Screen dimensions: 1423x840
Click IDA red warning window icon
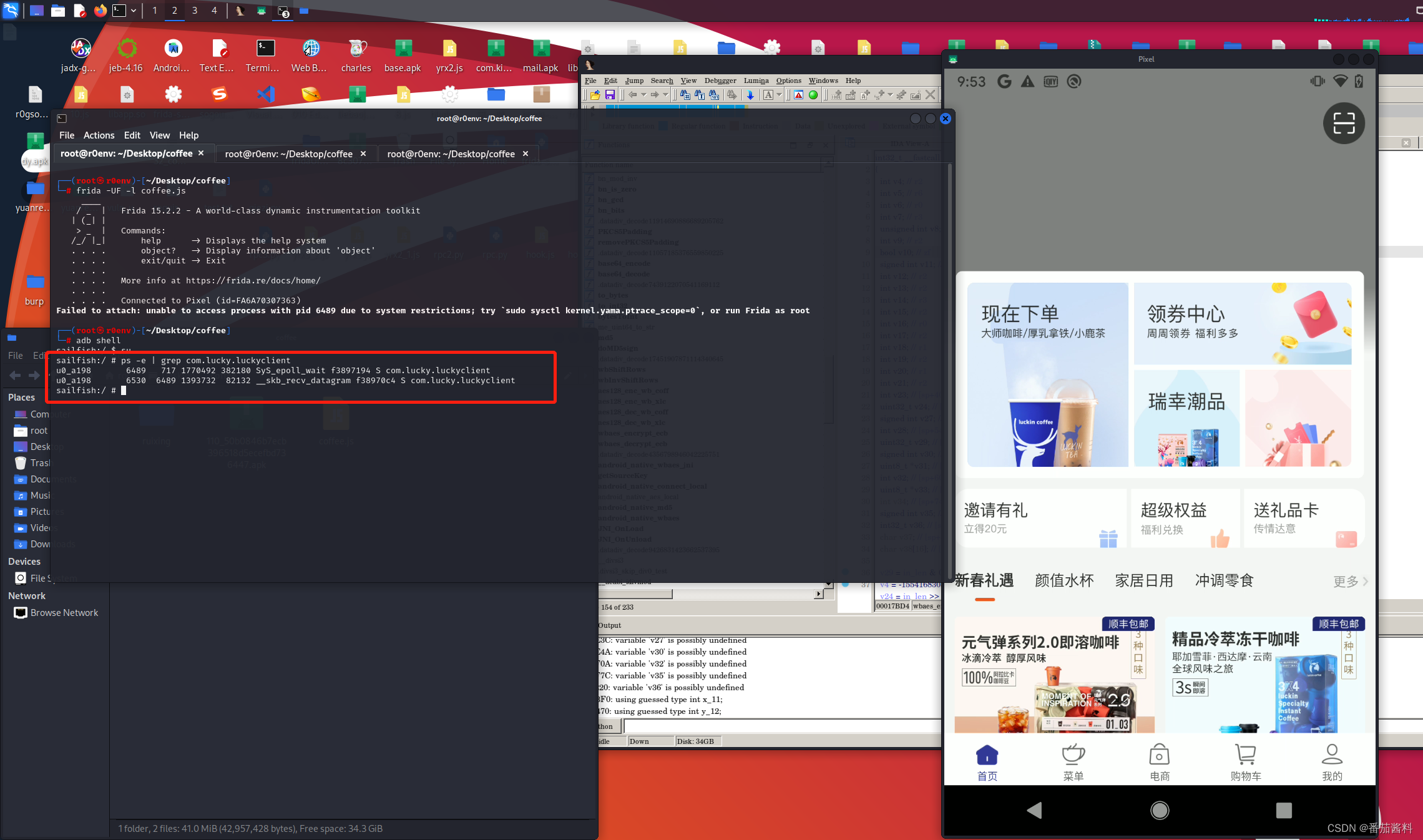tap(798, 95)
